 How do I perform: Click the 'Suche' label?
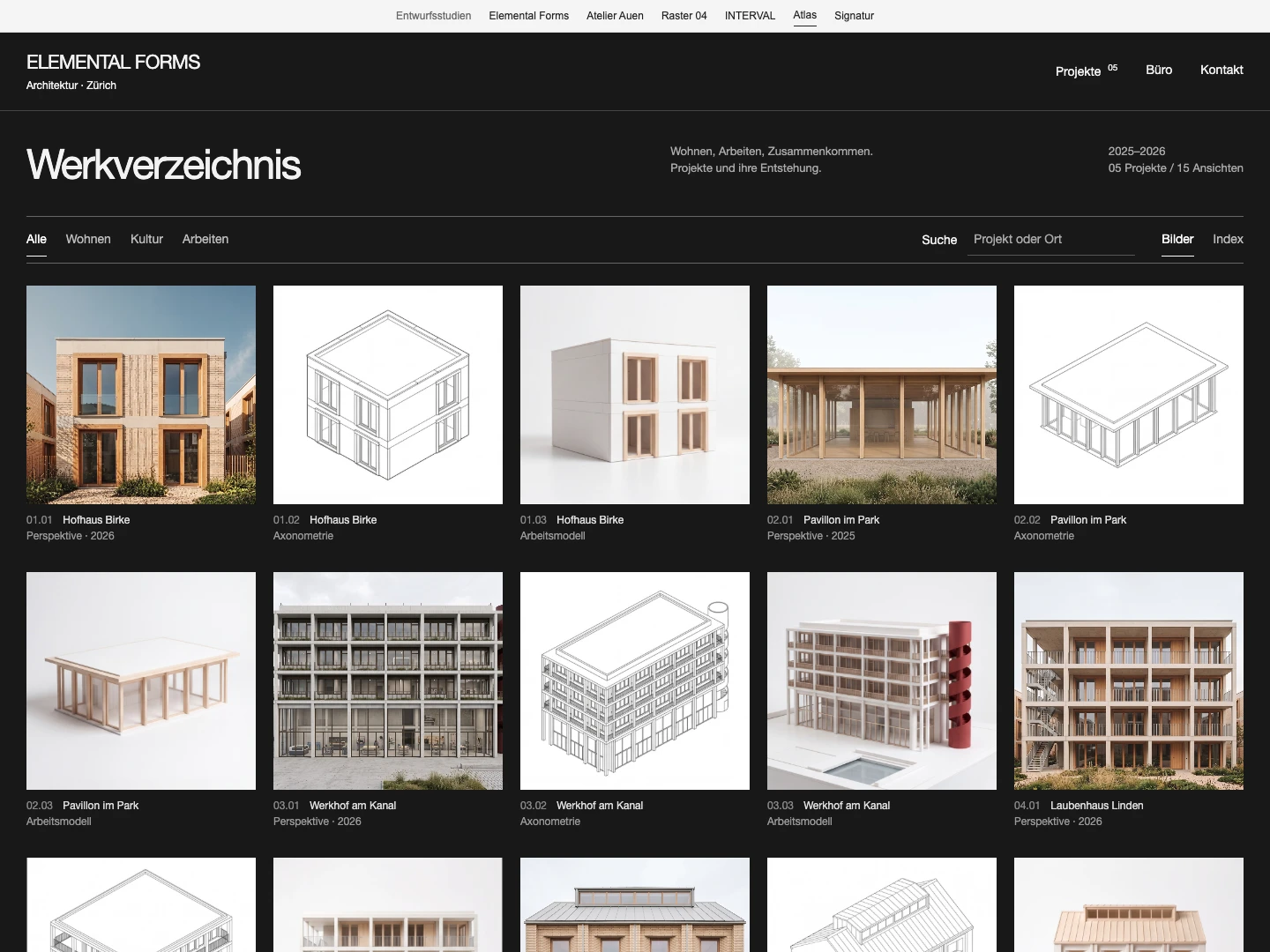tap(939, 240)
